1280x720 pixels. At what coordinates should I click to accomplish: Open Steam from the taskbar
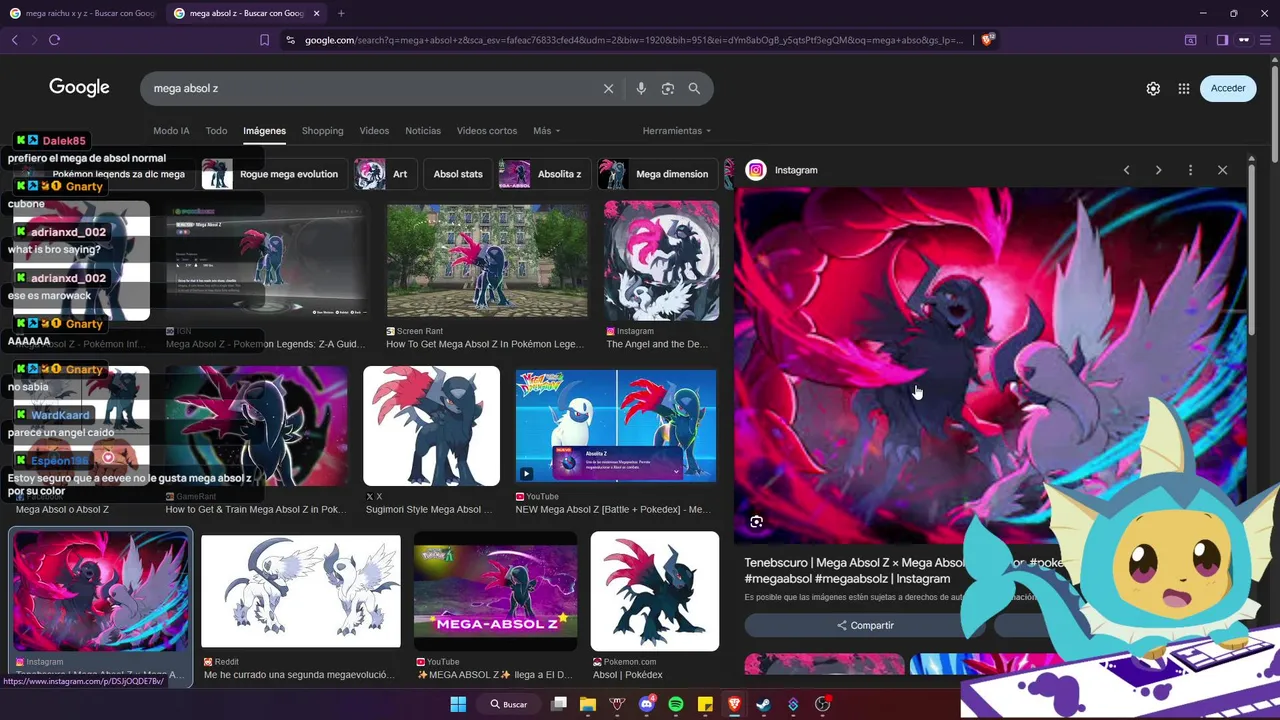point(763,704)
